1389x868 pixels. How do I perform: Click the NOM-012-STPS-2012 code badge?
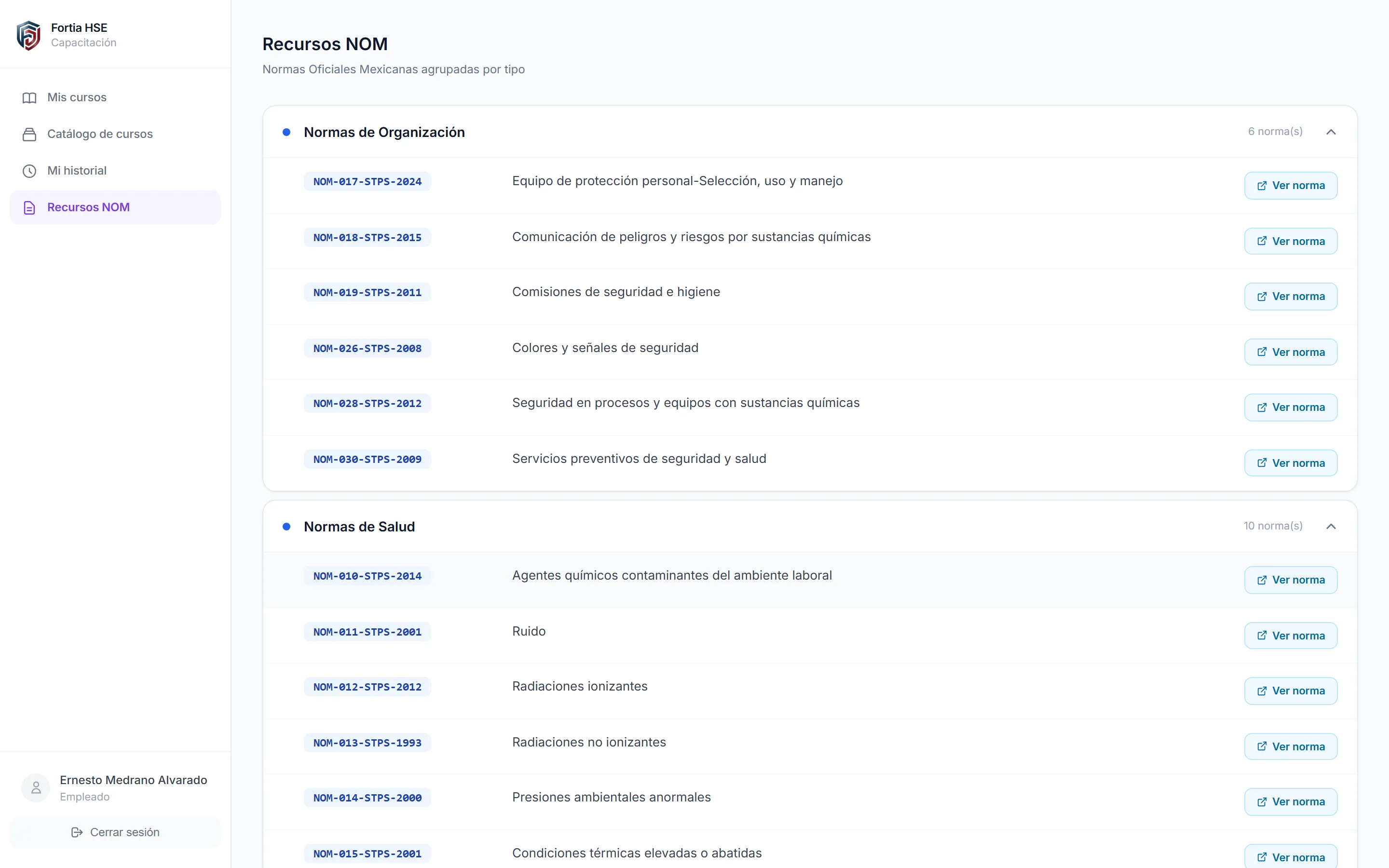(368, 687)
